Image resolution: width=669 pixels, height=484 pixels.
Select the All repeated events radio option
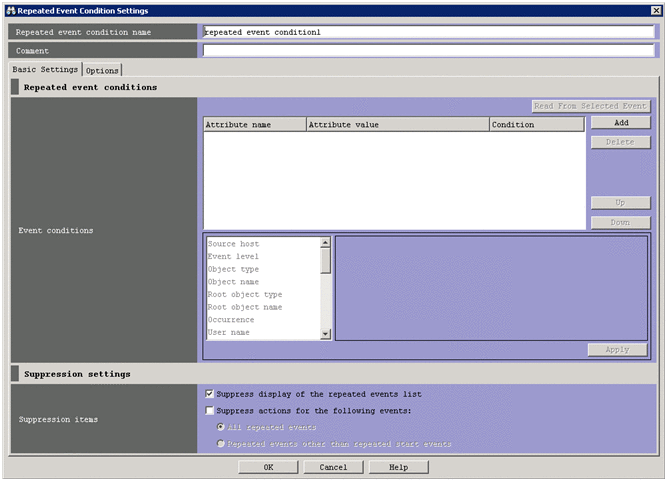pyautogui.click(x=221, y=427)
